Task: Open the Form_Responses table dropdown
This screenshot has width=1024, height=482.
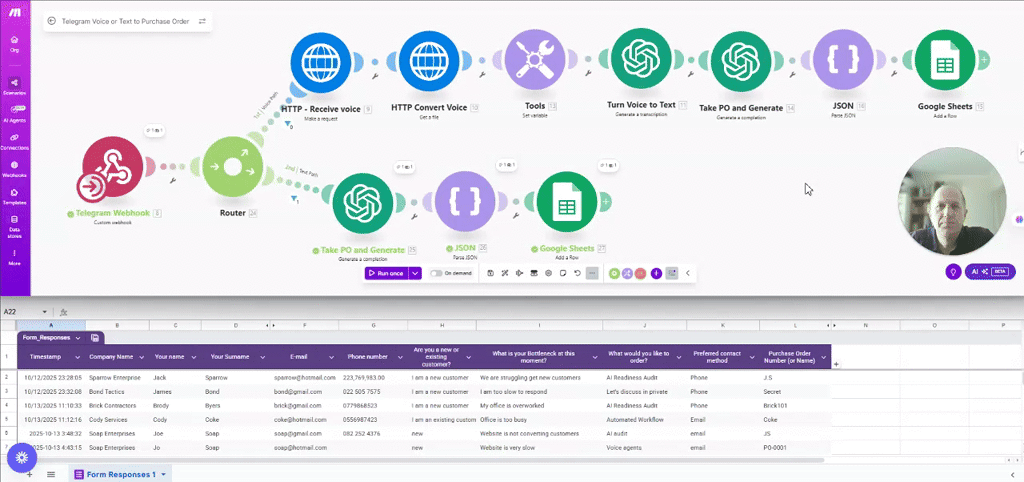Action: tap(78, 338)
